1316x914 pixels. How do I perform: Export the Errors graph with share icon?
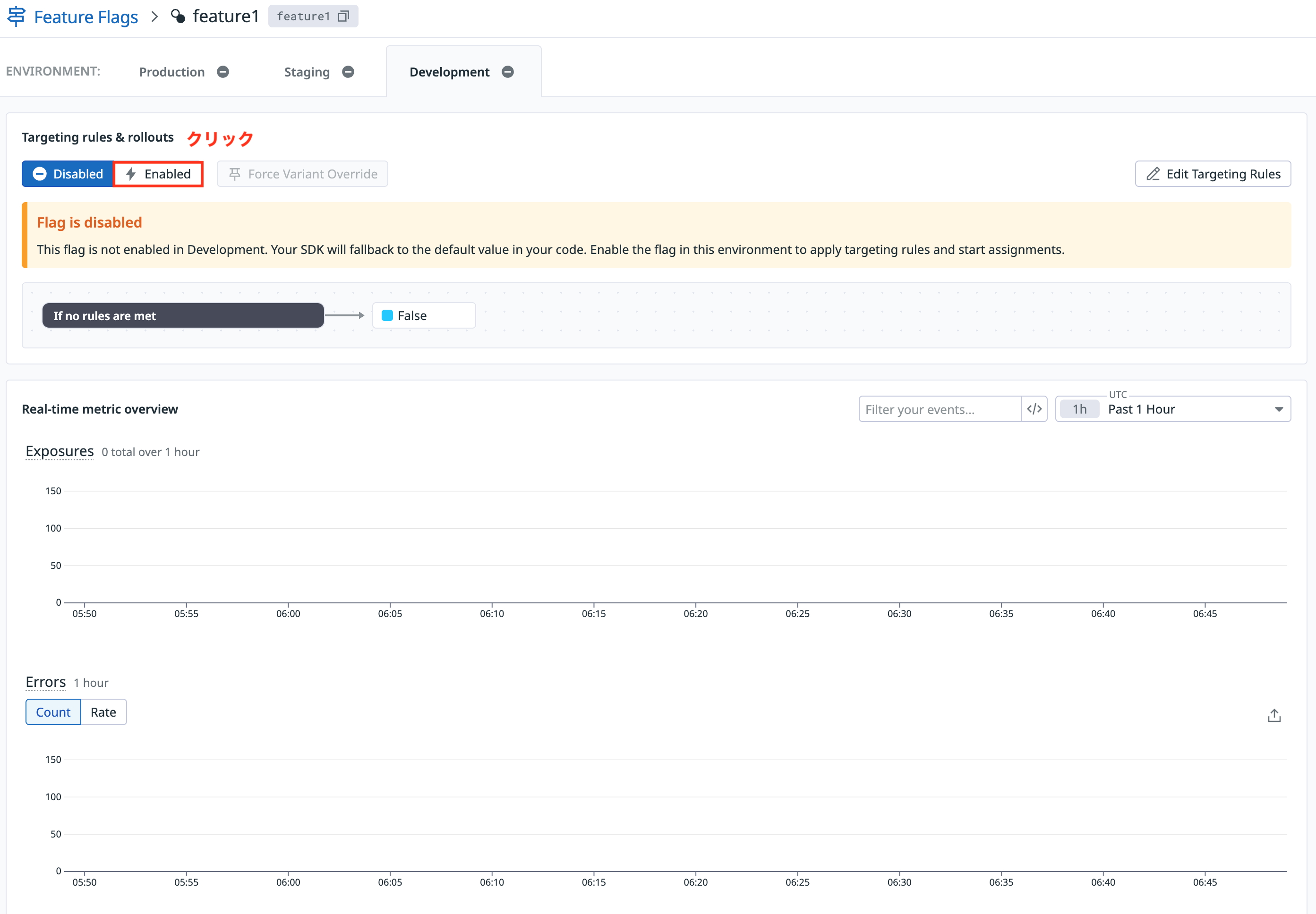point(1273,715)
